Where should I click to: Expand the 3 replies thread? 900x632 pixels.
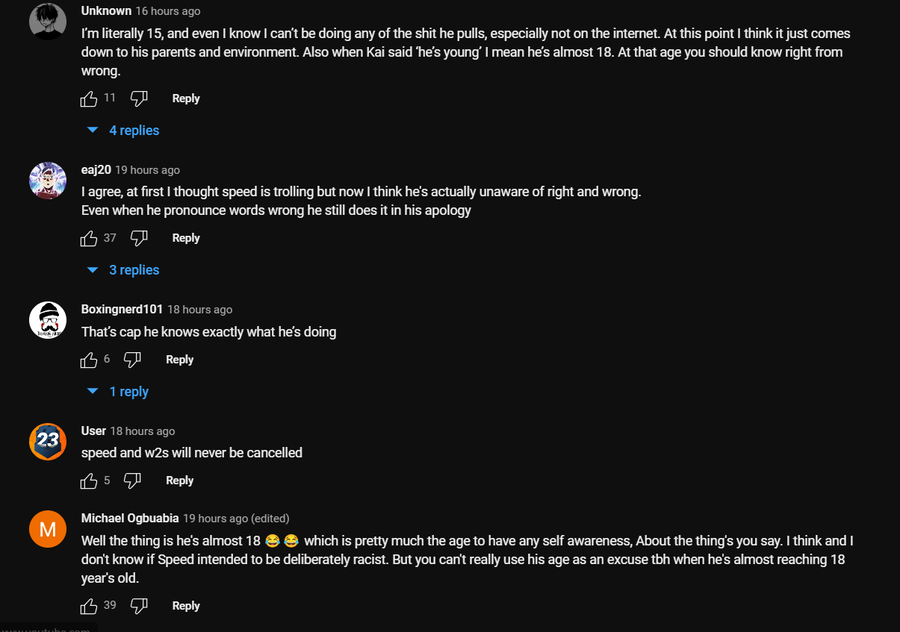(x=124, y=270)
